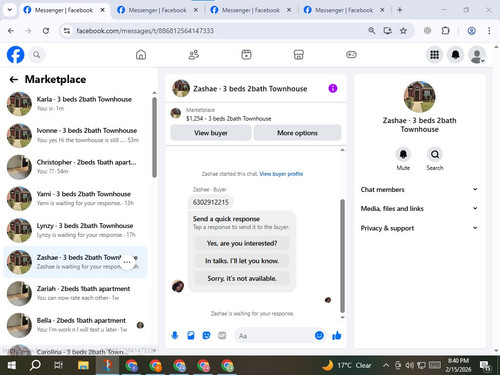Send quick reply 'Sorry, it's not available.'
The height and width of the screenshot is (375, 500).
click(242, 278)
